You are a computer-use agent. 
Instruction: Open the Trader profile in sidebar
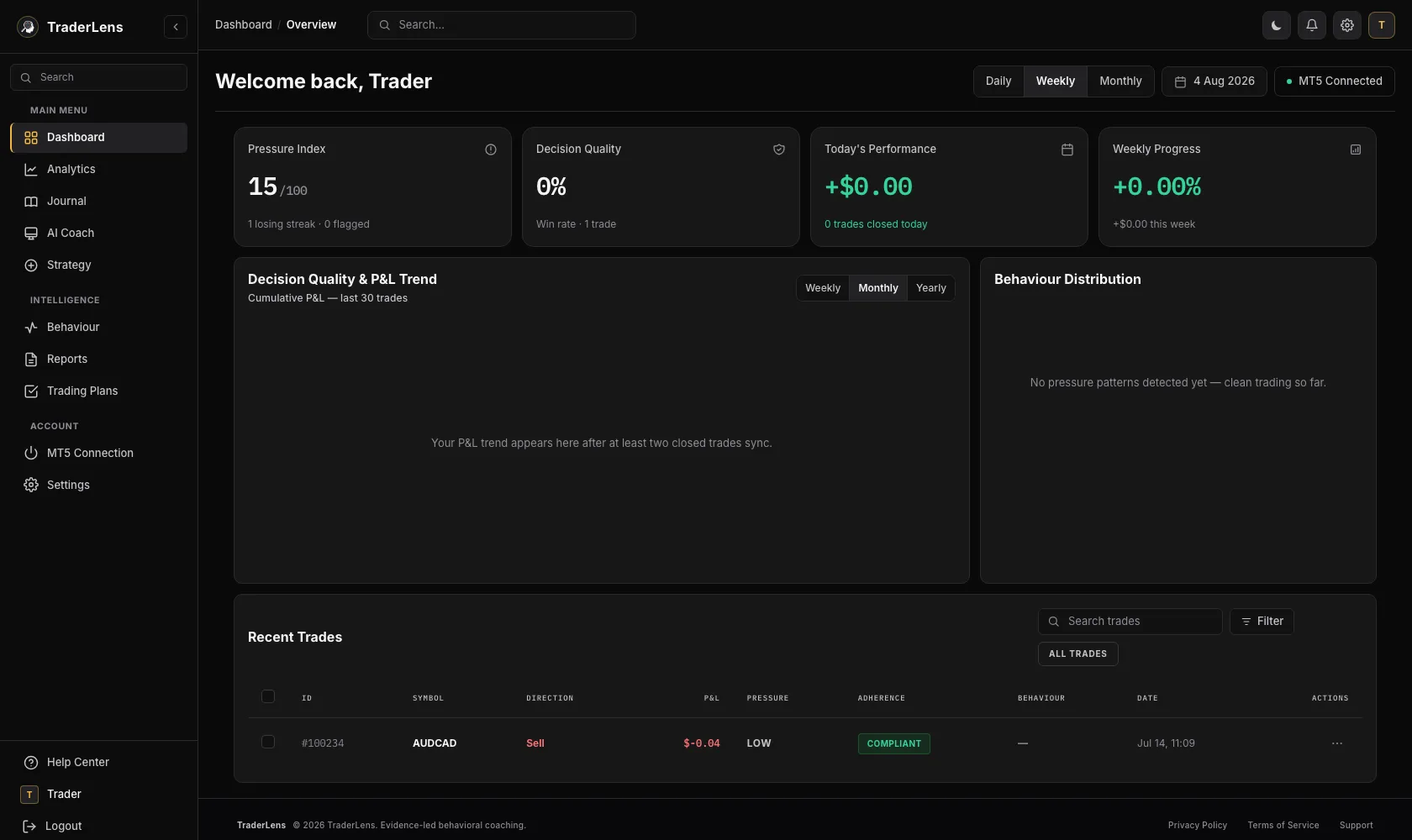[98, 795]
